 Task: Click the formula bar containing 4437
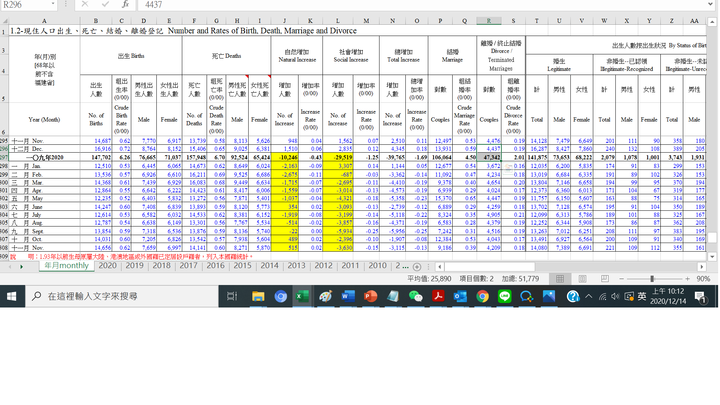[422, 5]
